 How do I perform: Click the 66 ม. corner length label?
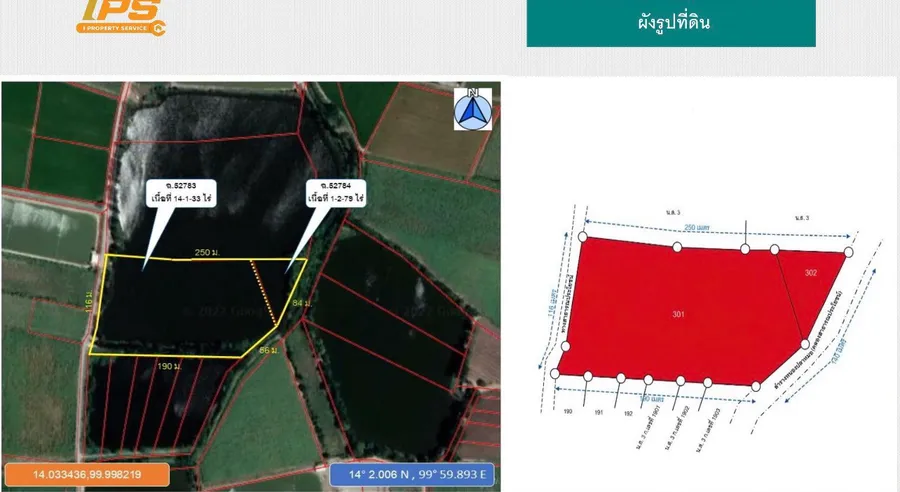[x=267, y=350]
